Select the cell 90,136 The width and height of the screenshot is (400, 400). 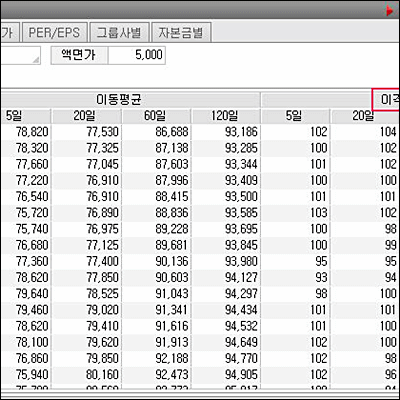click(x=156, y=261)
